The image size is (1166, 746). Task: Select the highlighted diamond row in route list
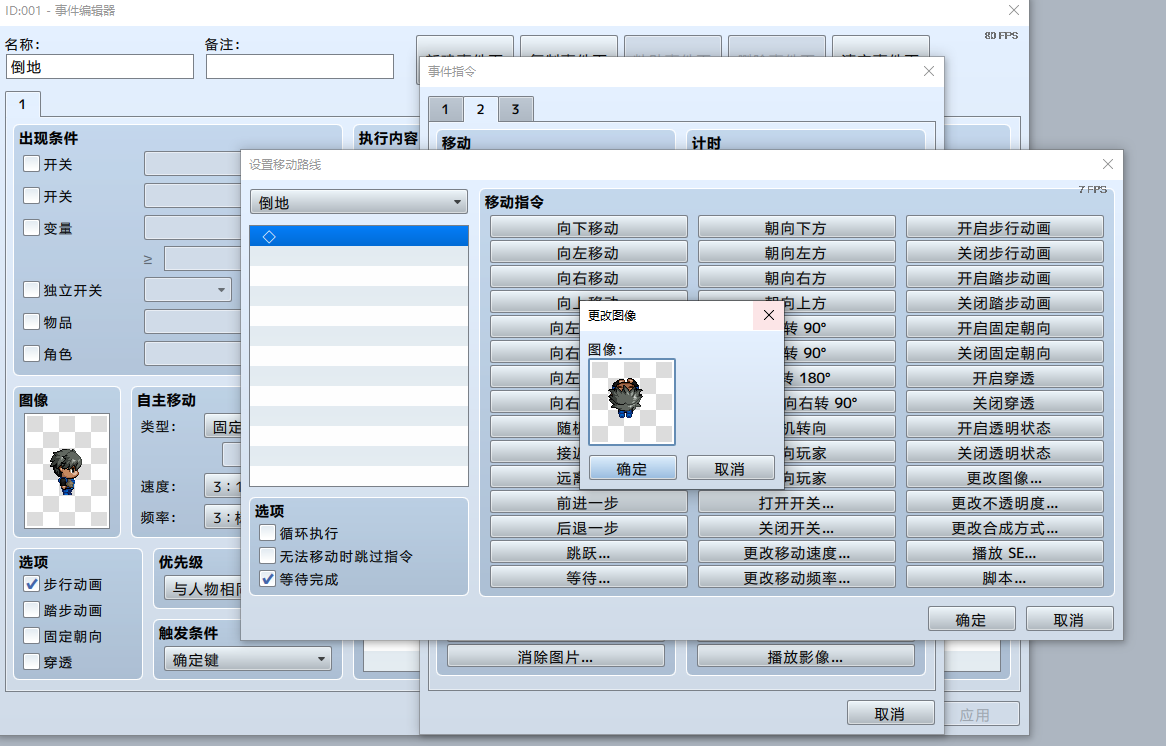[359, 237]
